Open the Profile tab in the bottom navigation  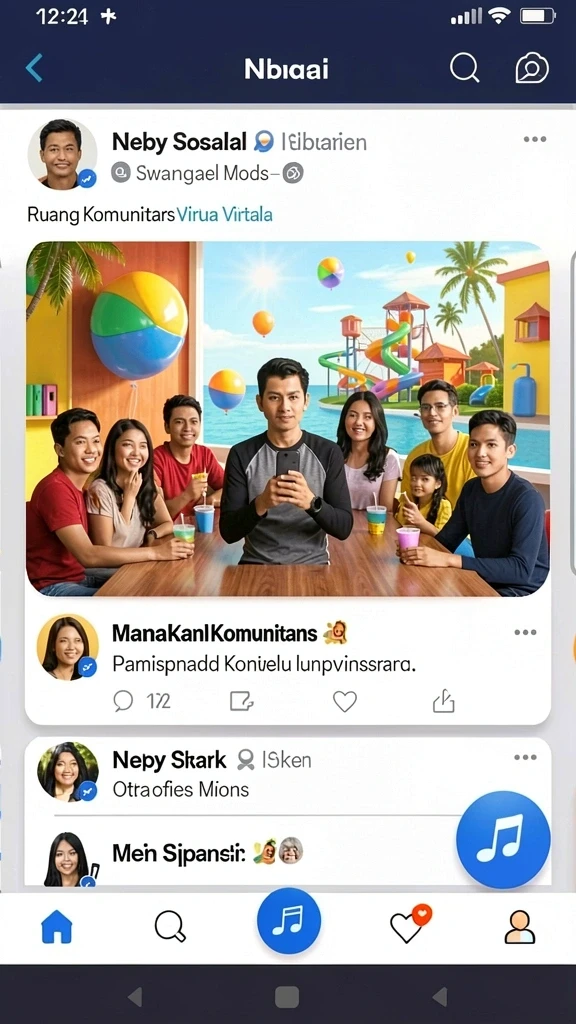click(520, 927)
